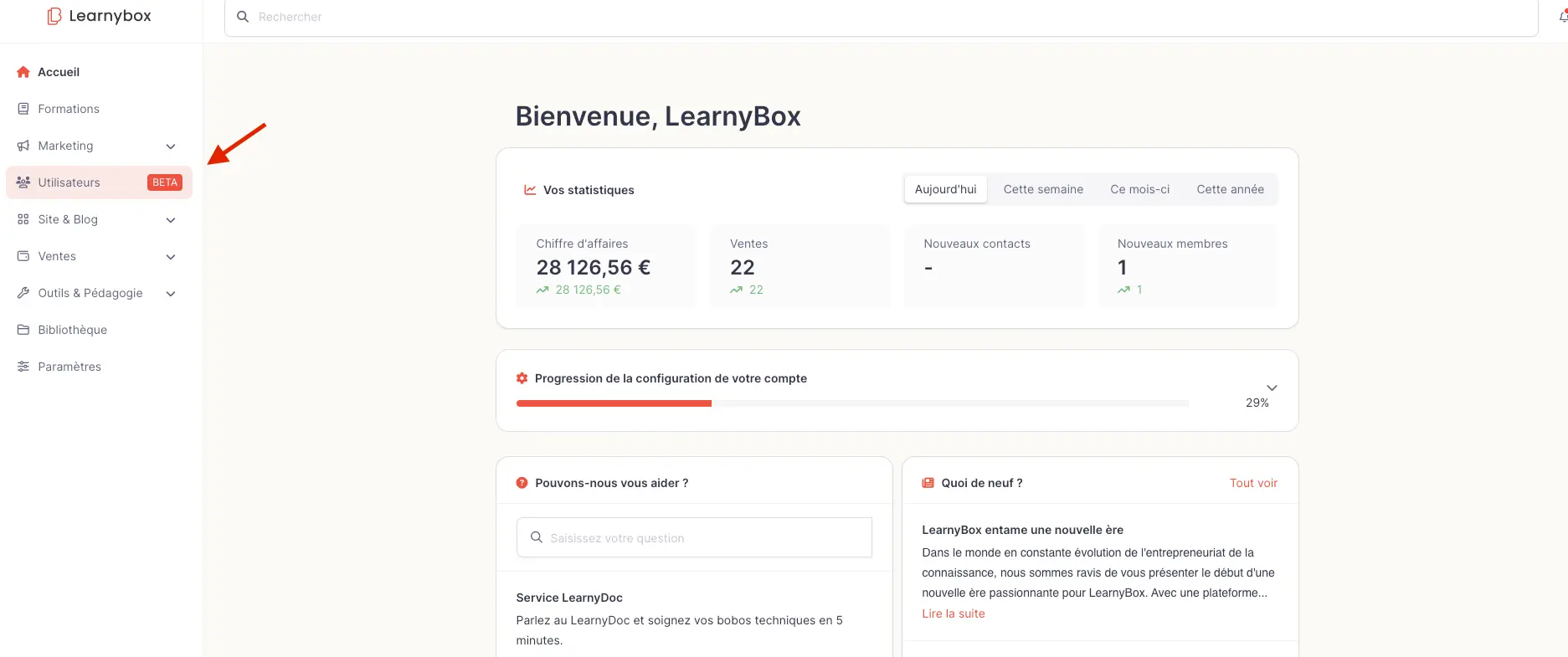This screenshot has width=1568, height=657.
Task: Select the Aujourd'hui statistics tab
Action: [946, 189]
